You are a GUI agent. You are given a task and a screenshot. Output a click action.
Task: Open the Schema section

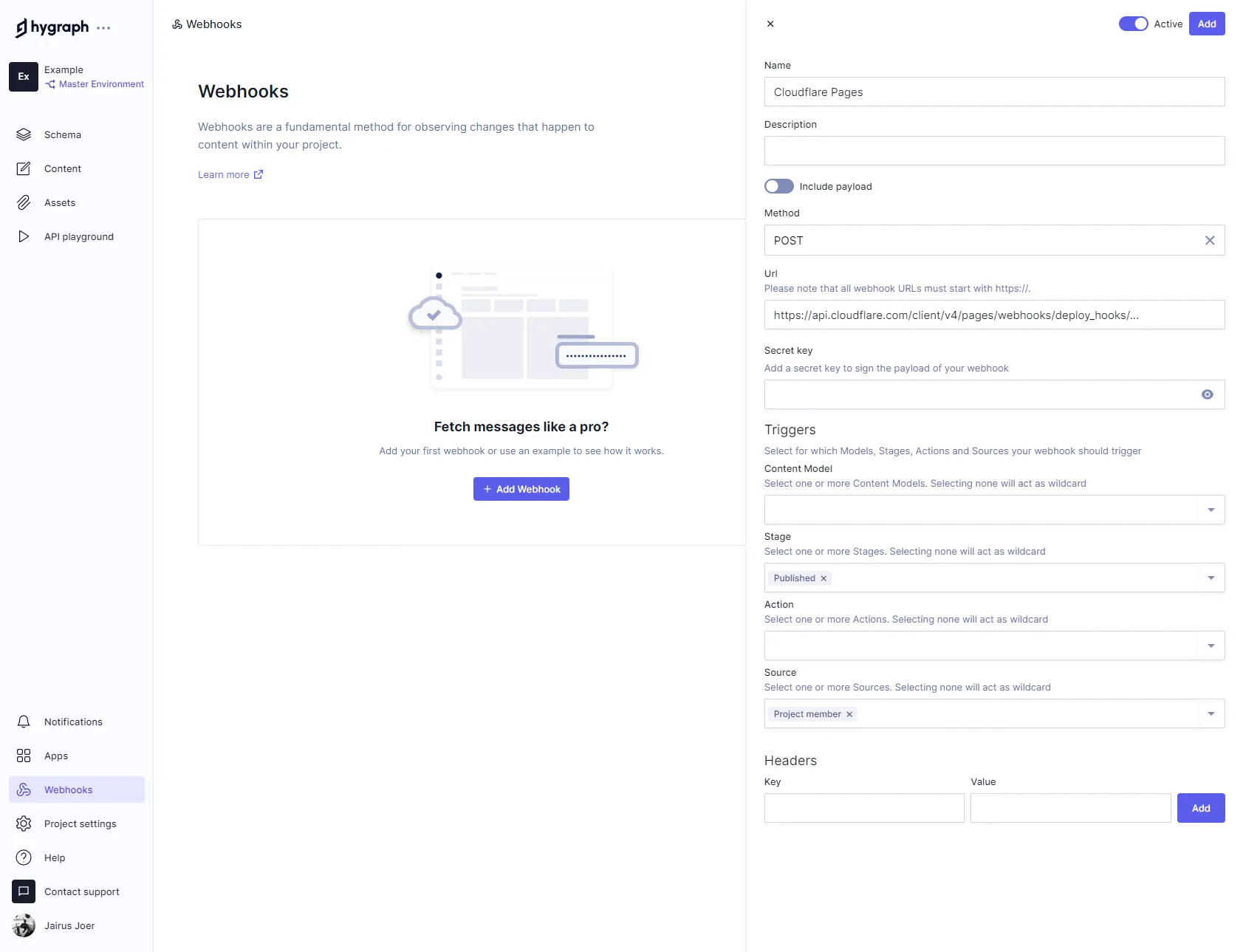pos(62,134)
